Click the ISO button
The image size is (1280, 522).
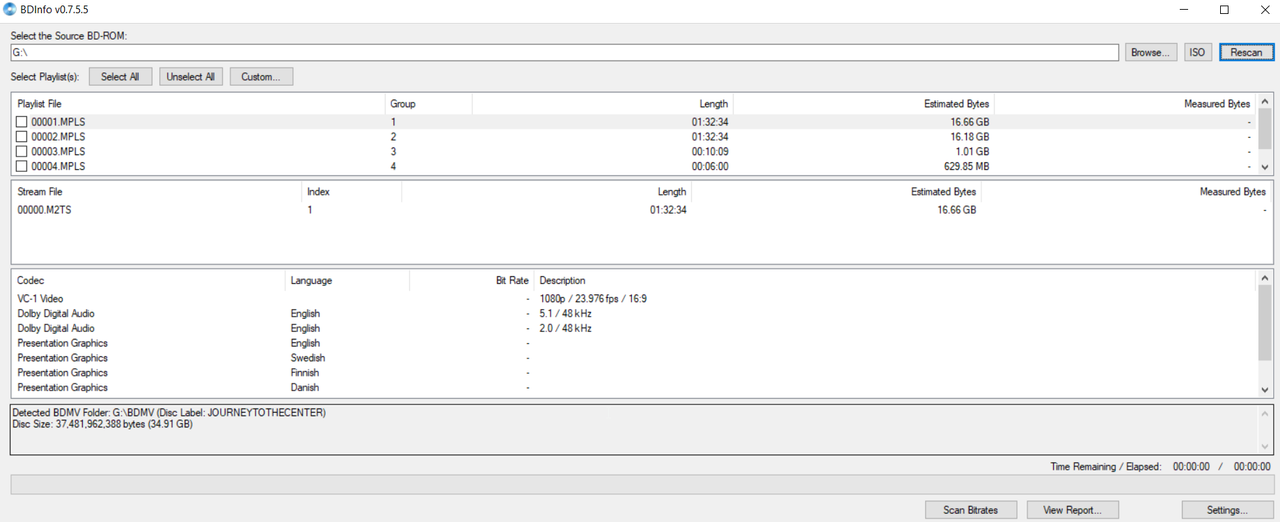(1197, 52)
